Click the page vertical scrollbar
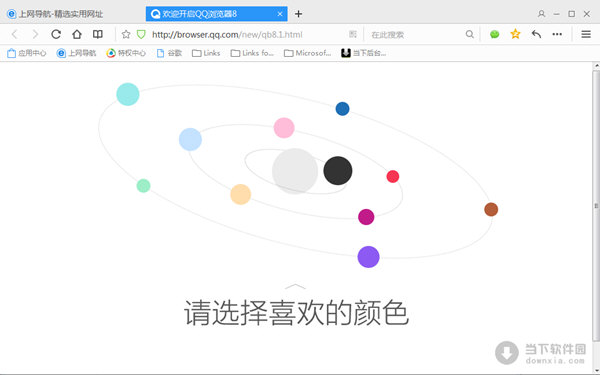 tap(596, 206)
